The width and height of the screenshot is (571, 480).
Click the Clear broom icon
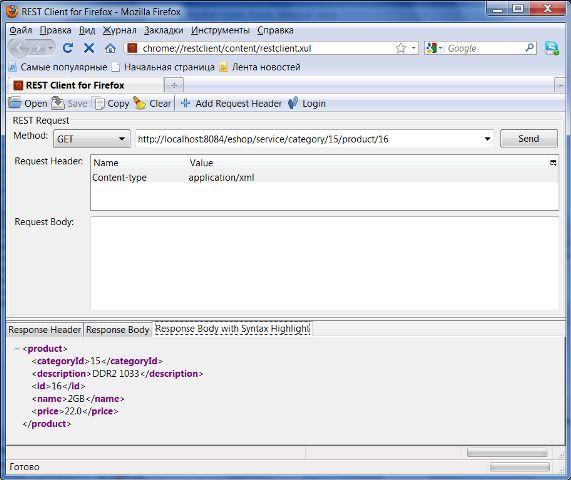(139, 103)
